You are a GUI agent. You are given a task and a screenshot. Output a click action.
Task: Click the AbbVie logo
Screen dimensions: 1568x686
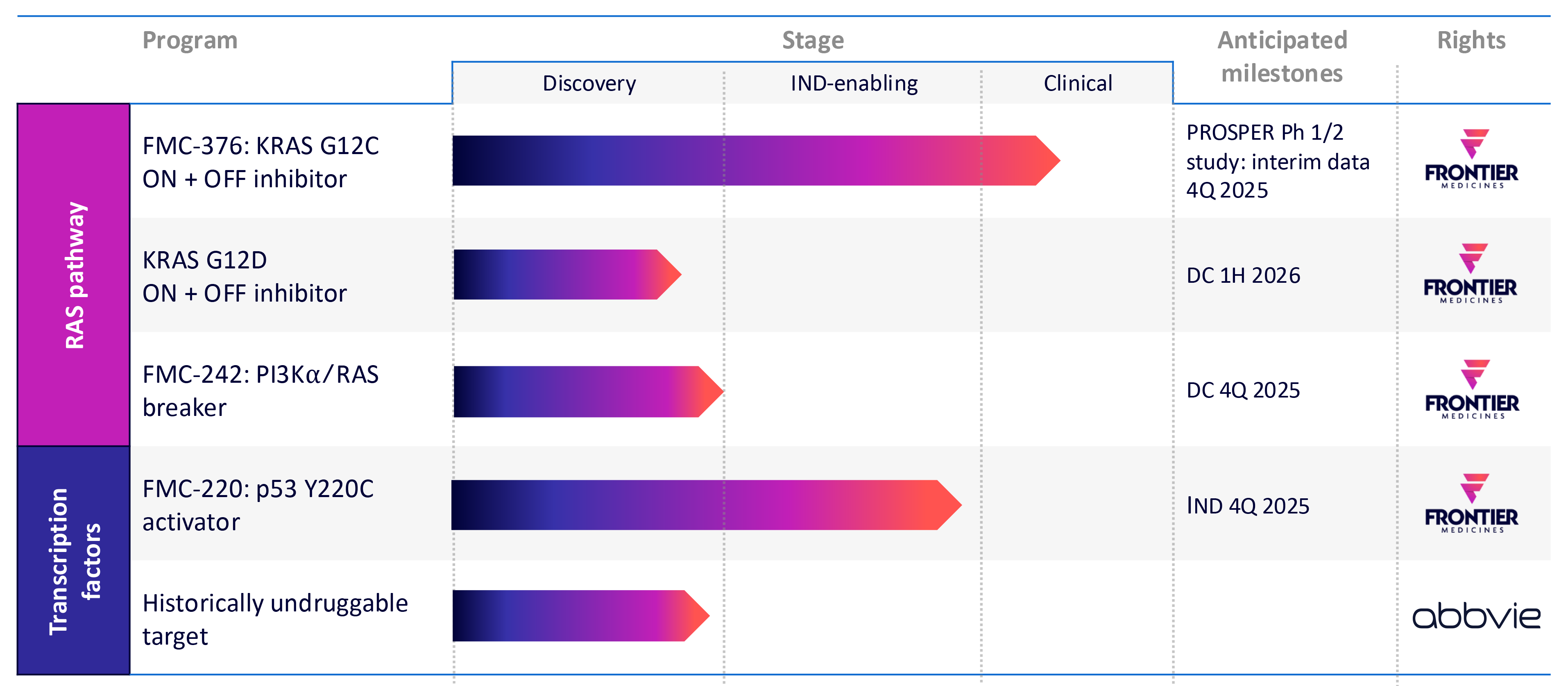pyautogui.click(x=1475, y=617)
